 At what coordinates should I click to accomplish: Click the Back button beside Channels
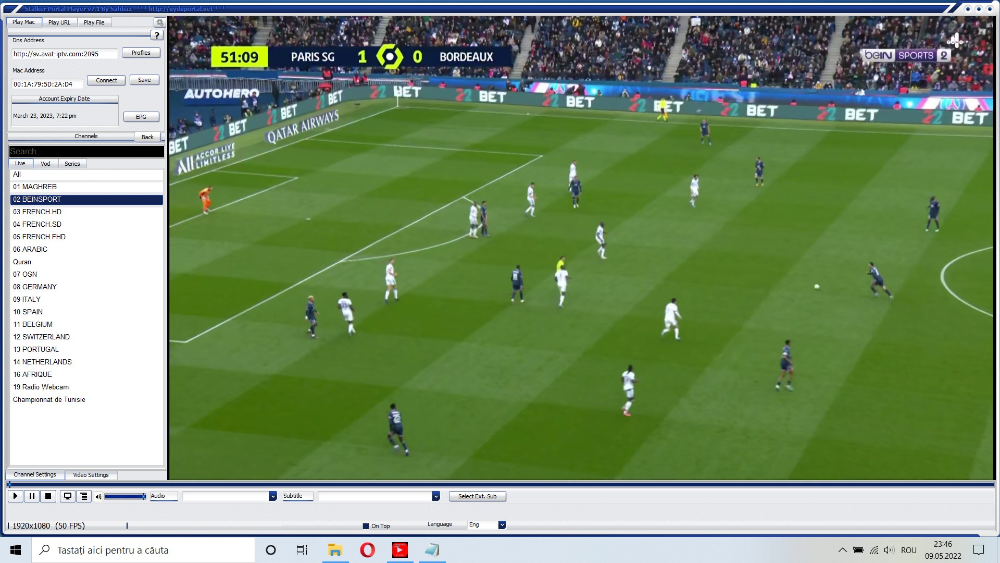coord(147,136)
